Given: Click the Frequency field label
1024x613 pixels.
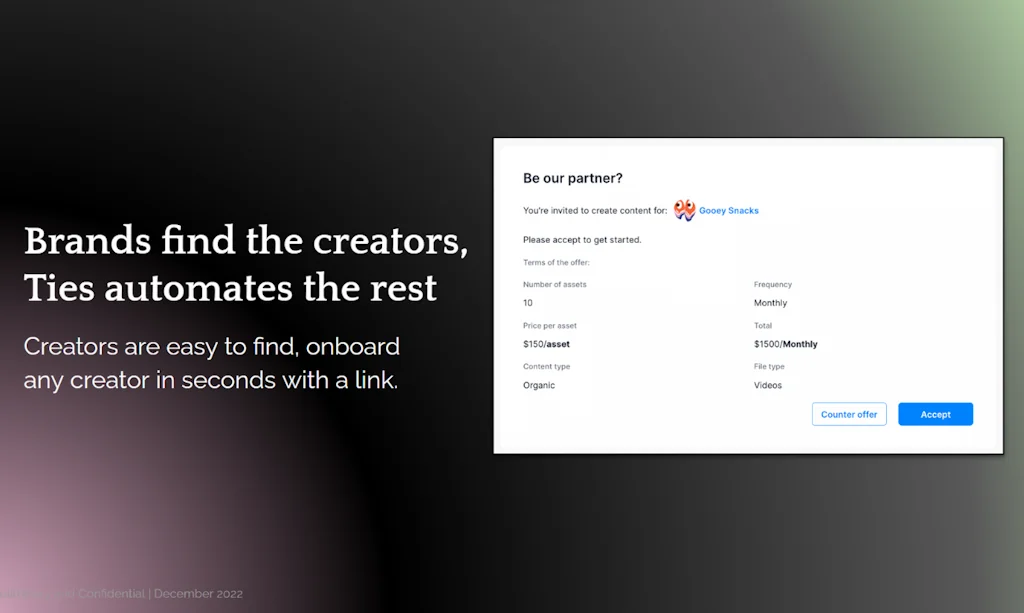Looking at the screenshot, I should (773, 284).
